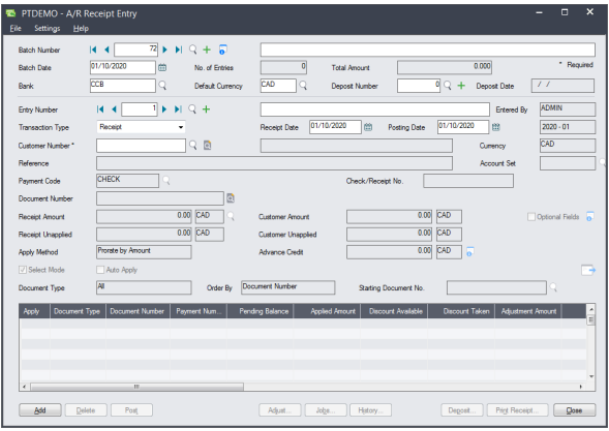Open Customer Number finder magnifier
Screen dimensions: 609x431
coord(193,145)
